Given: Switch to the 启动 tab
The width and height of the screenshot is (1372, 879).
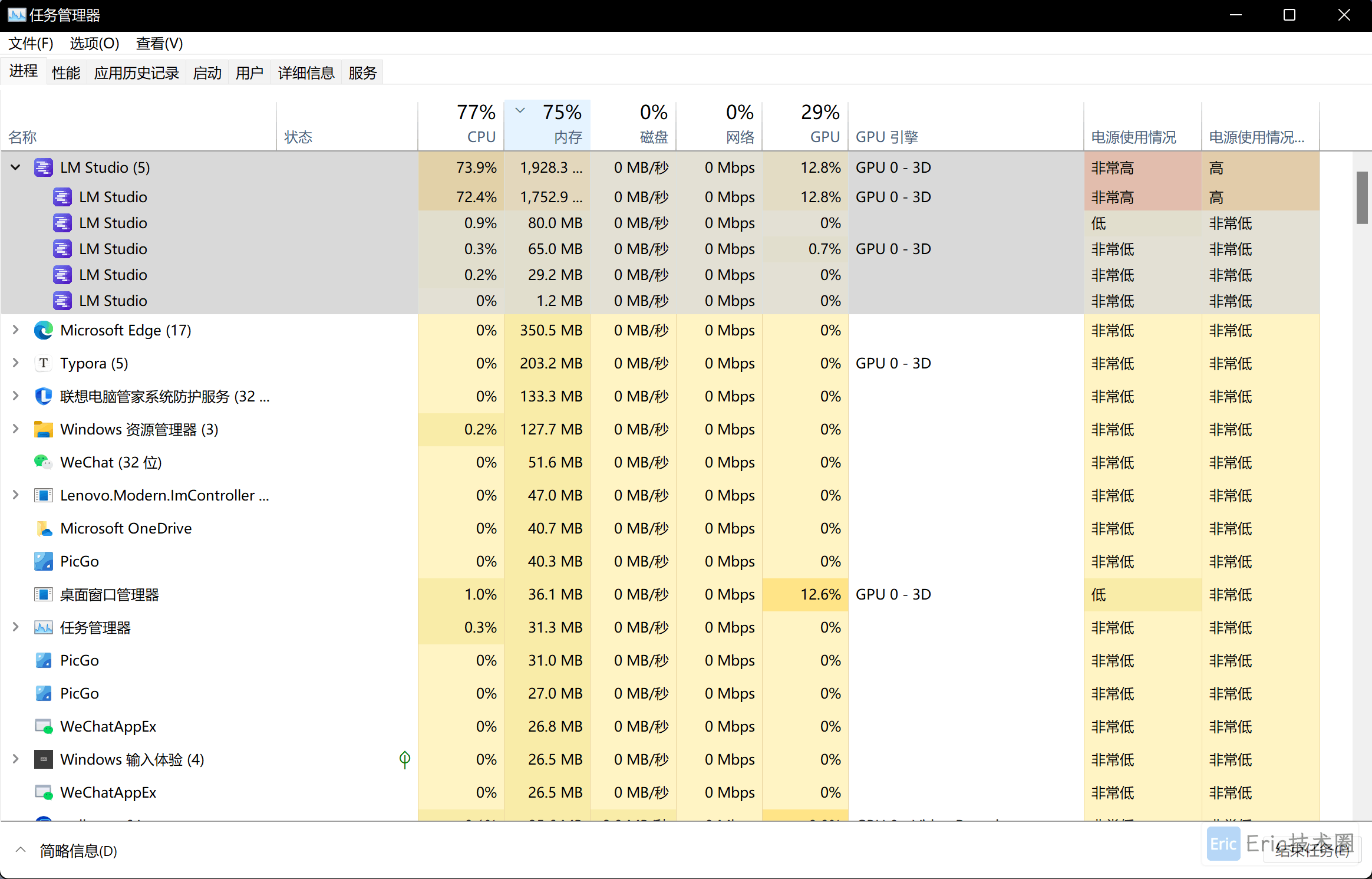Looking at the screenshot, I should (207, 73).
